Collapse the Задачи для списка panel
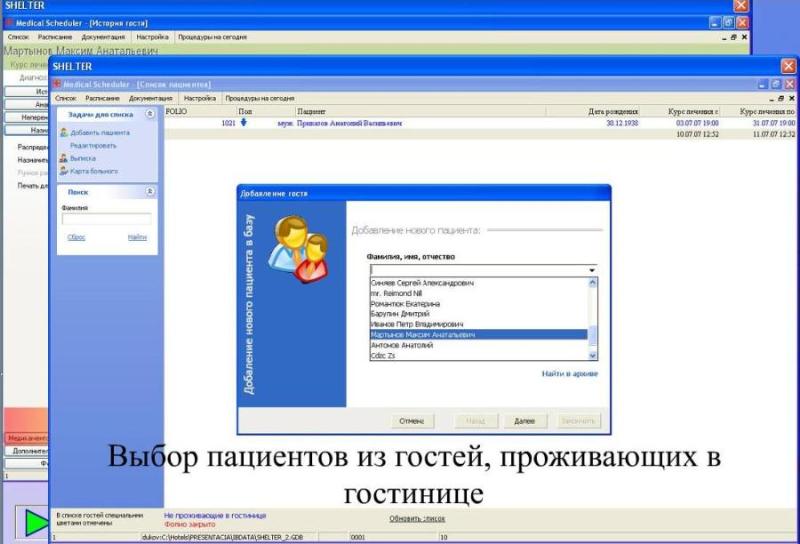 [x=150, y=114]
